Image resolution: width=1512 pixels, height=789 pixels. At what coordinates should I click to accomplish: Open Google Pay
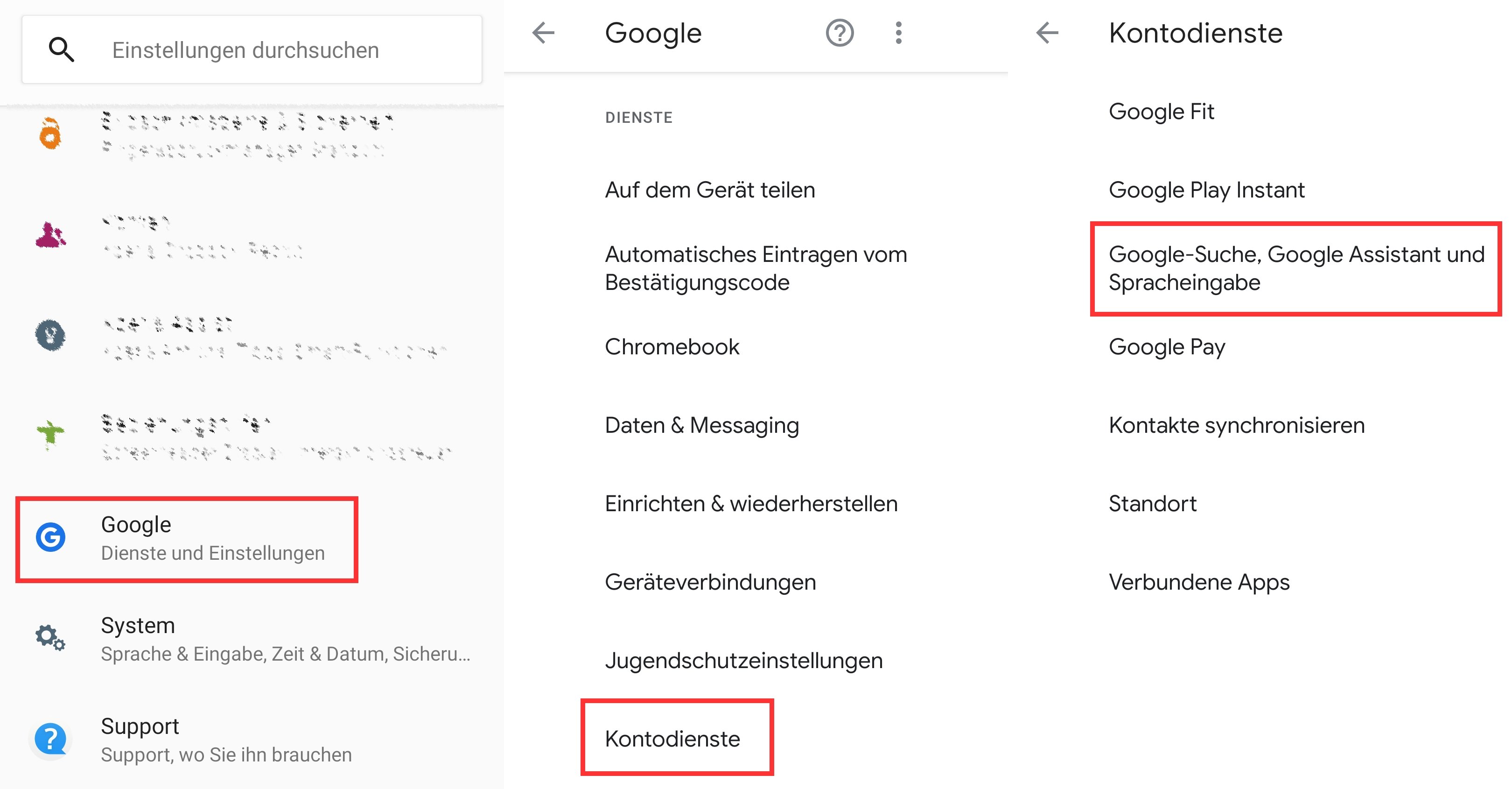(x=1260, y=347)
